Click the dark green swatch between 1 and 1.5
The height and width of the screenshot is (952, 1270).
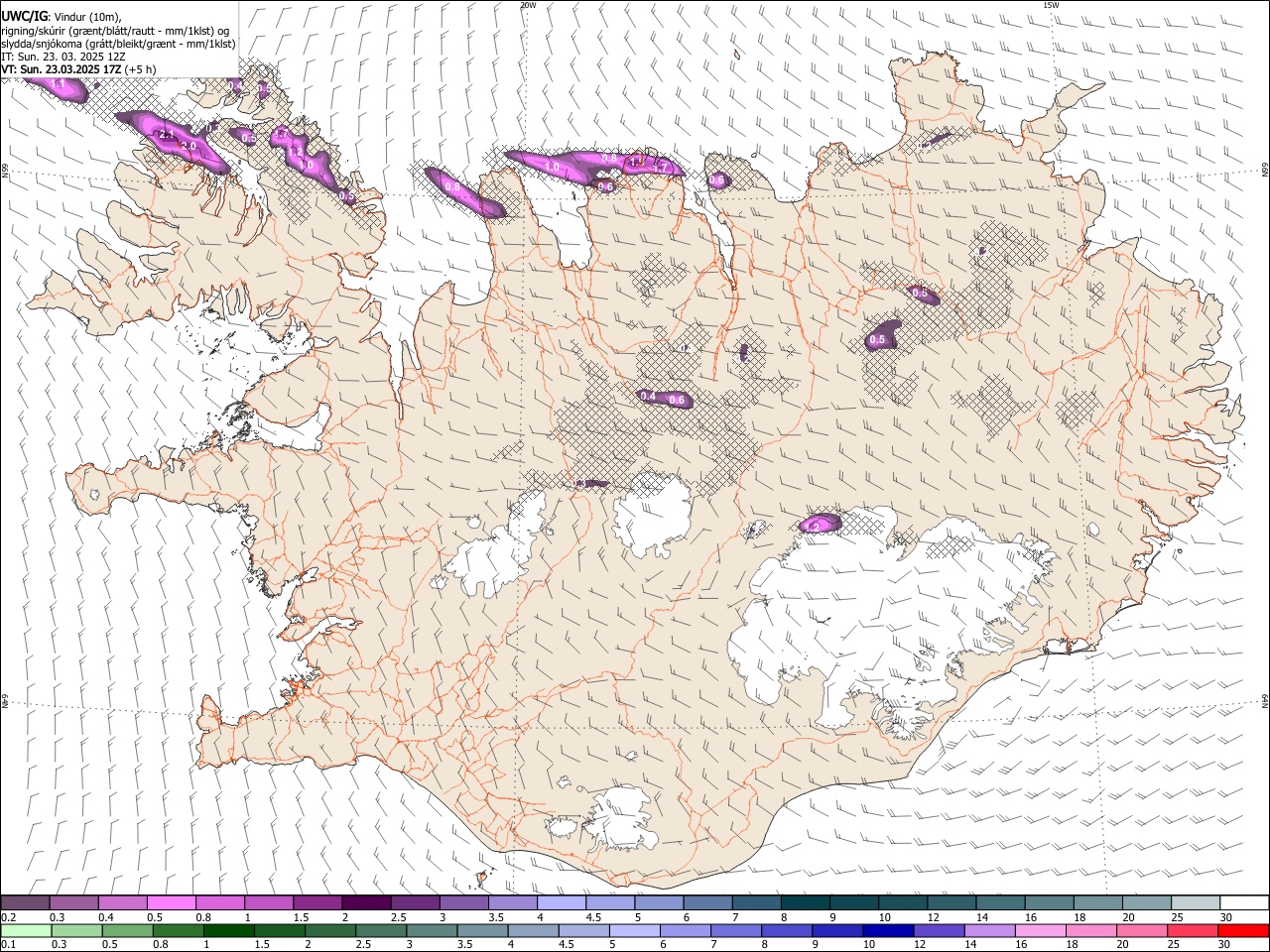pyautogui.click(x=229, y=931)
